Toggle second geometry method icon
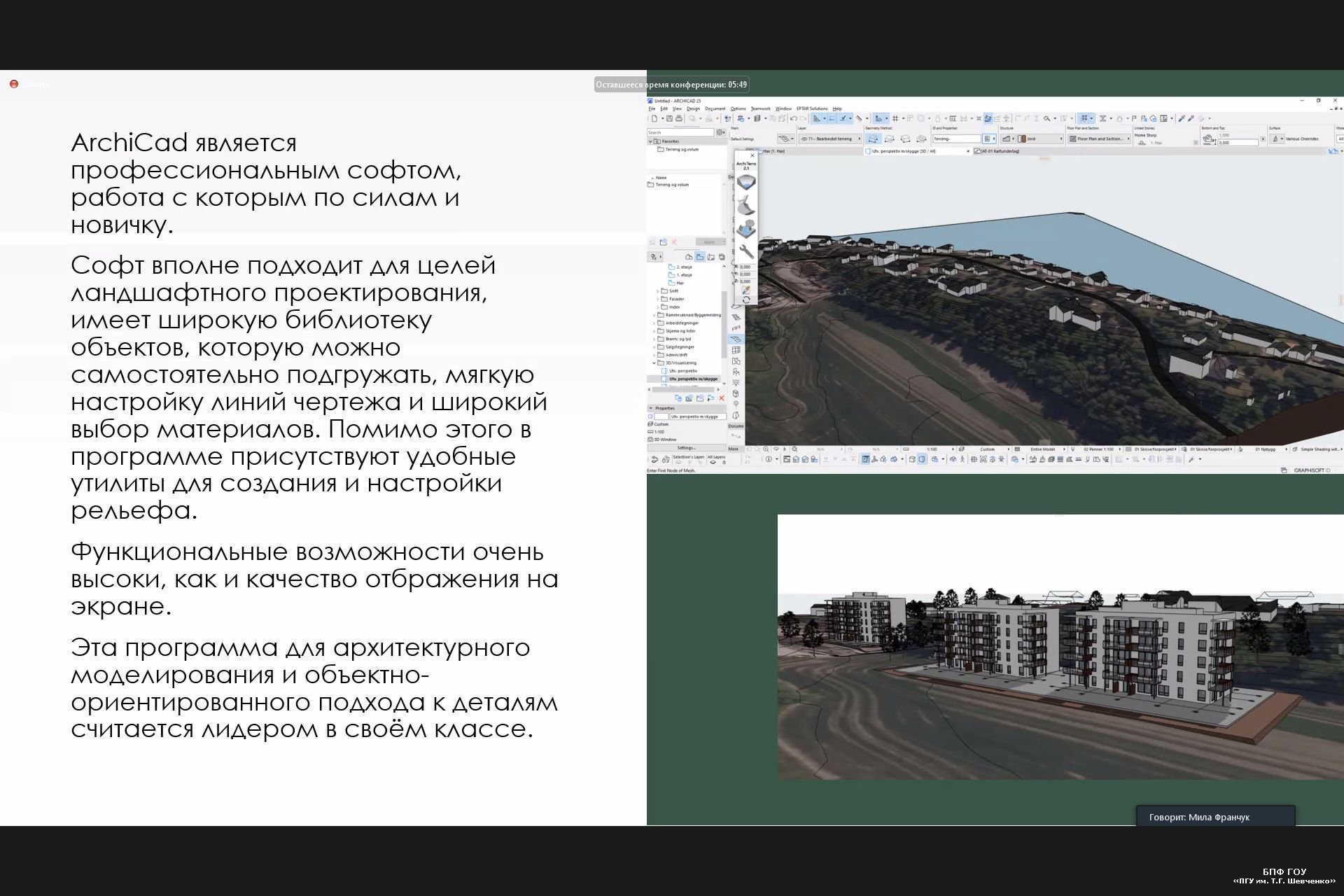 [x=889, y=139]
